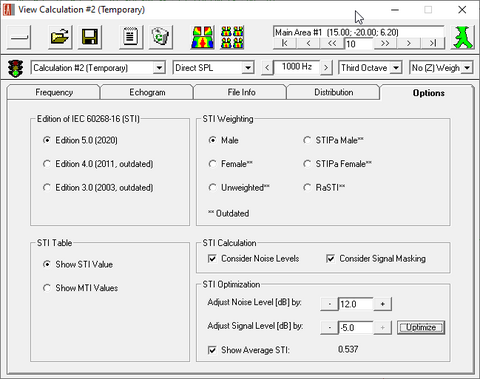Show the four-panel mapping view icon
Viewport: 480px width, 379px height.
click(232, 37)
